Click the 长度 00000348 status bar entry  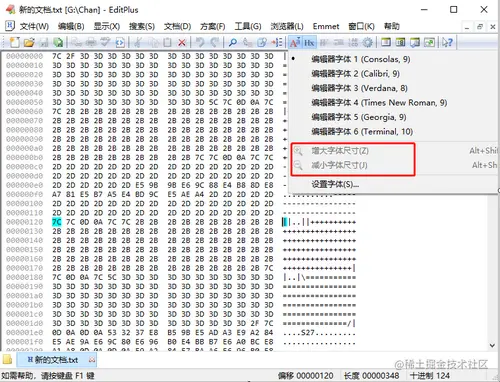pyautogui.click(x=371, y=376)
